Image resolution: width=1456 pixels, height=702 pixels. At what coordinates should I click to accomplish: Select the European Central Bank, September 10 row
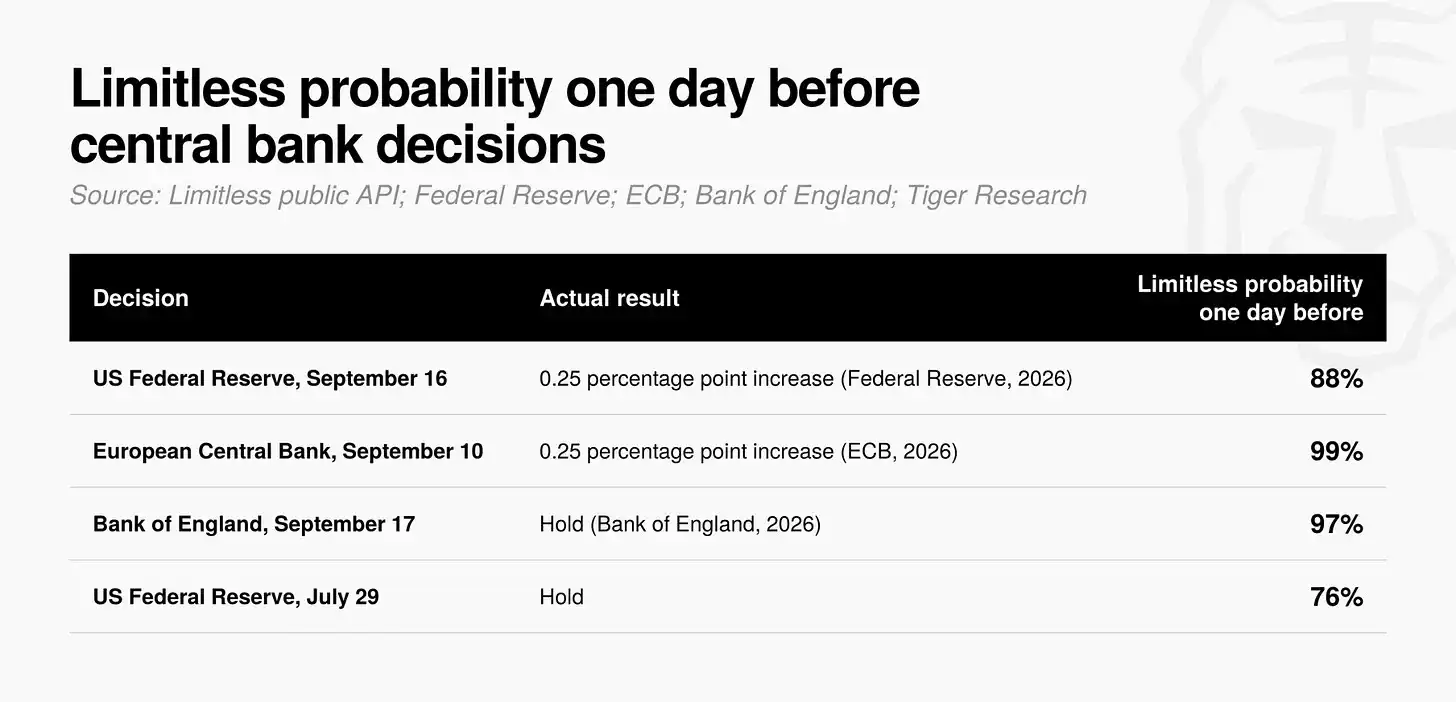[728, 452]
